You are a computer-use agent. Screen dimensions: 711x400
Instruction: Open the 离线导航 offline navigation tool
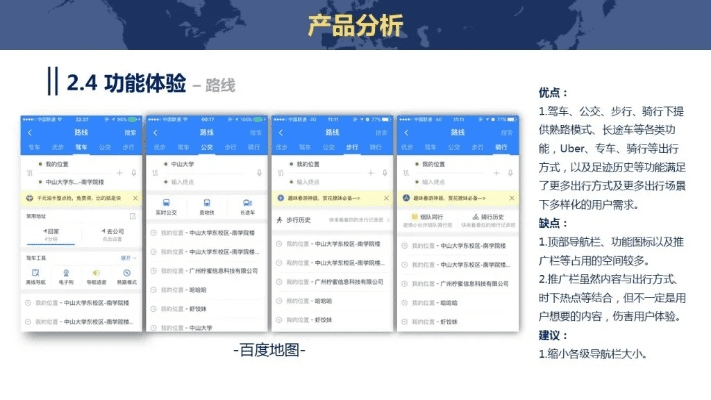[35, 277]
